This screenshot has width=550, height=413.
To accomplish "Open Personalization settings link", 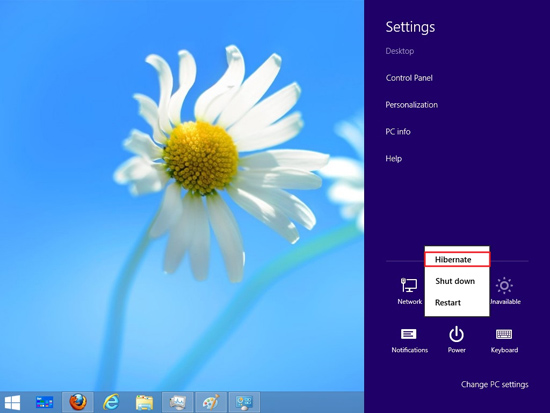I will (411, 105).
